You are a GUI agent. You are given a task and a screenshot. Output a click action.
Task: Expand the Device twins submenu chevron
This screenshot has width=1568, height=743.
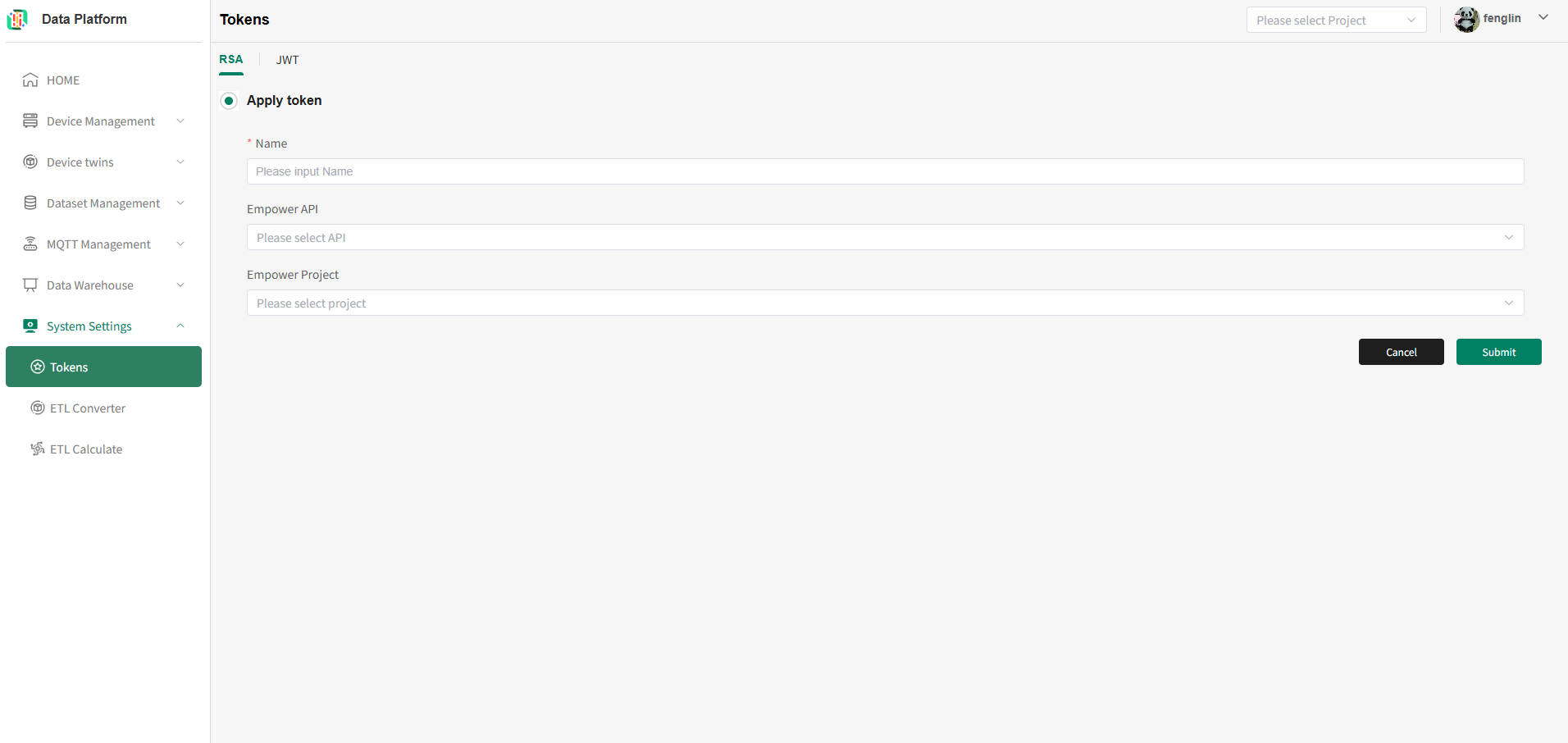tap(180, 162)
